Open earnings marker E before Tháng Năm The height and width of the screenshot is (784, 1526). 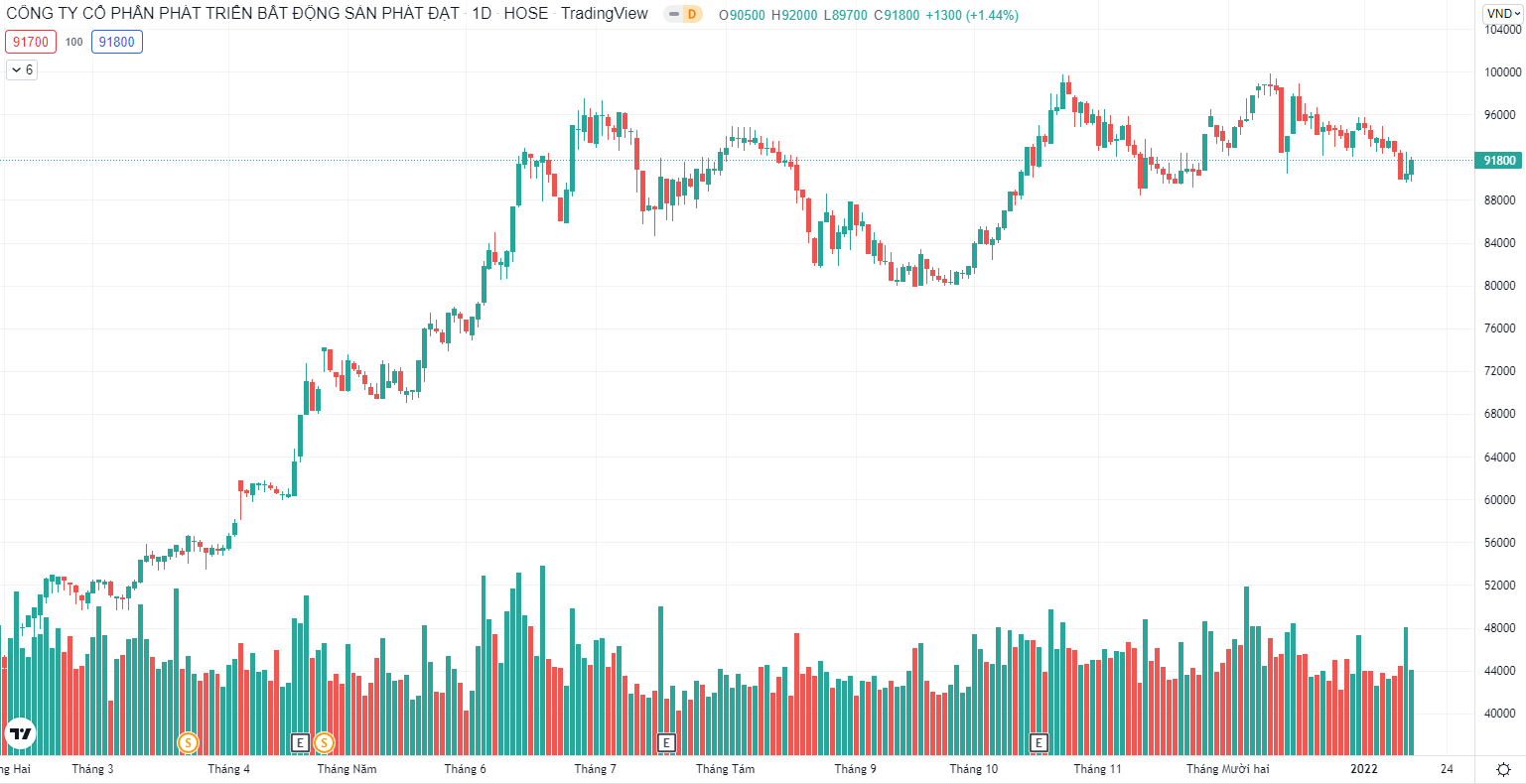(300, 742)
